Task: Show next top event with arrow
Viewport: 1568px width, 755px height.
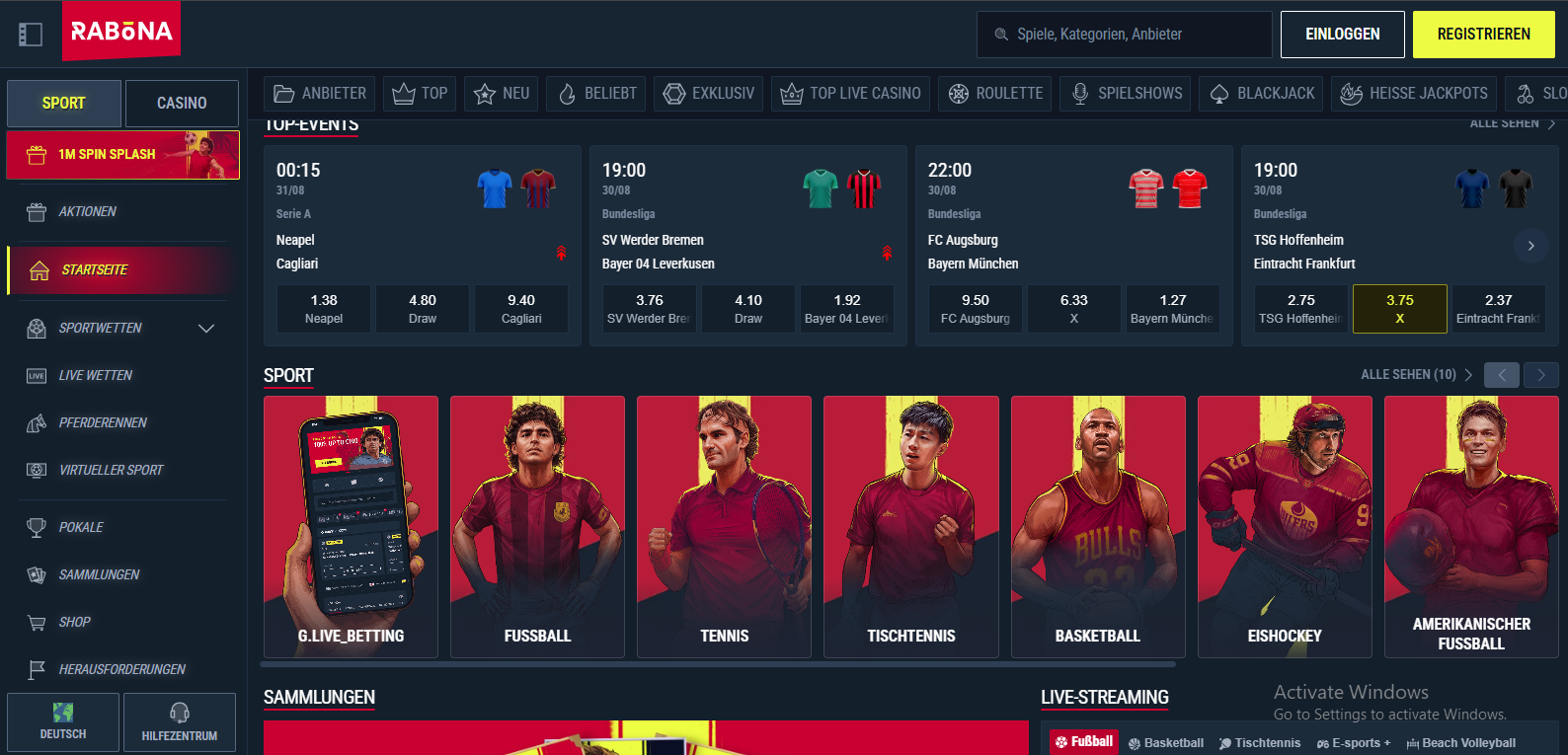Action: (x=1530, y=246)
